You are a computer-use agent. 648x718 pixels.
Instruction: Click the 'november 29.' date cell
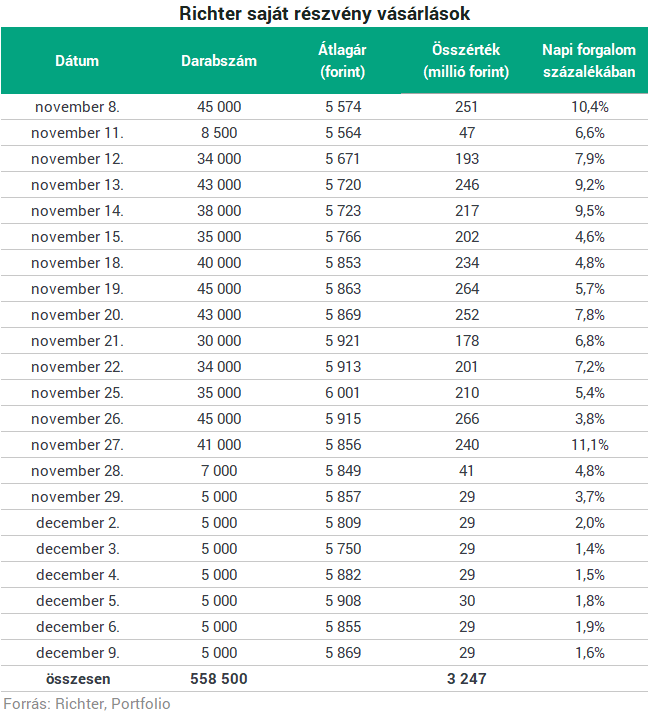pos(77,497)
